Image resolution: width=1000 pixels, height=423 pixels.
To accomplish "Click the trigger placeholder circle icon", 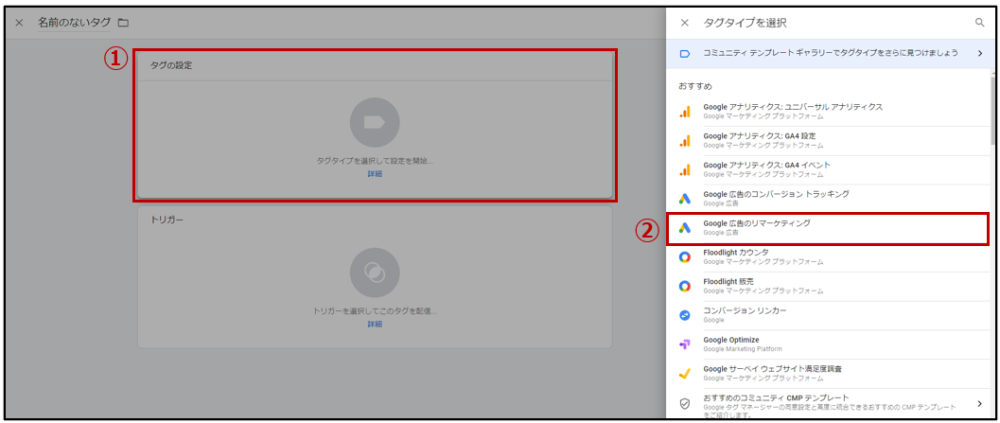I will 375,273.
